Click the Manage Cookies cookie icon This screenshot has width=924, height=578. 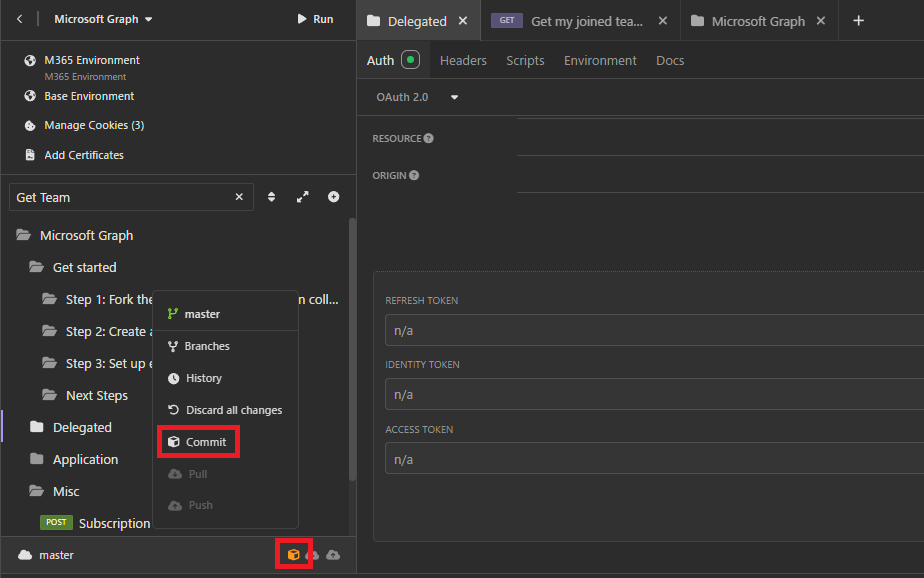click(x=29, y=124)
